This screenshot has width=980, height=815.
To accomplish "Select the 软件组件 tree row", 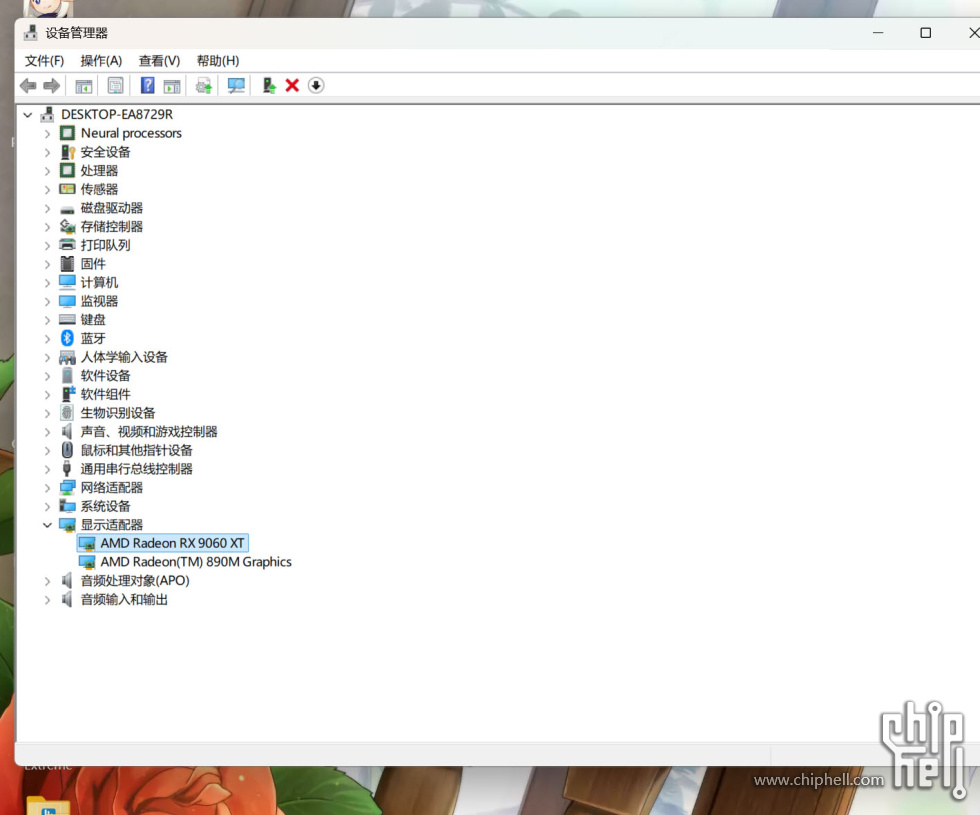I will click(105, 394).
